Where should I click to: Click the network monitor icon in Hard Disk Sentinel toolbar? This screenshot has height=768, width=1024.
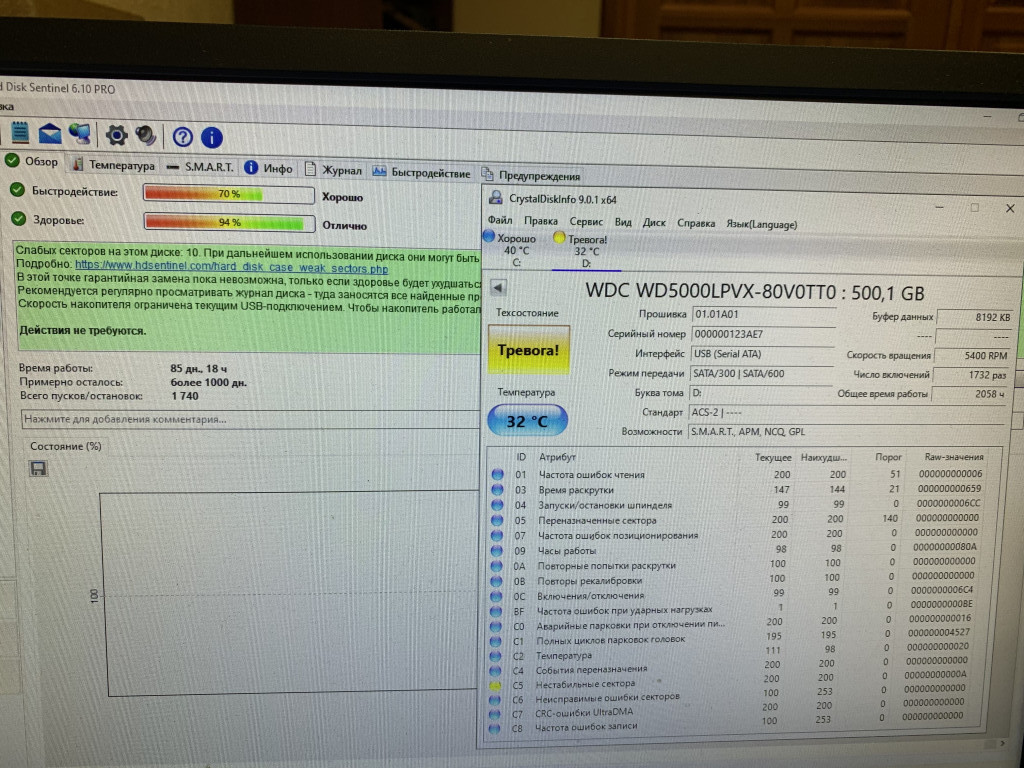[x=80, y=133]
